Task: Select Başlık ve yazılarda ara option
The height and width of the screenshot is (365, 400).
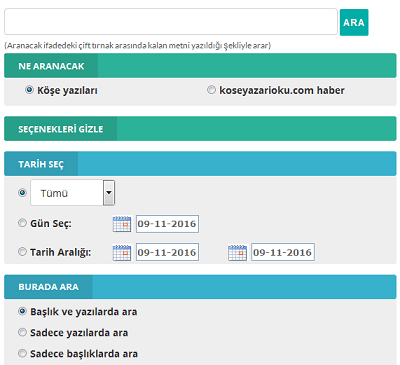Action: 22,311
